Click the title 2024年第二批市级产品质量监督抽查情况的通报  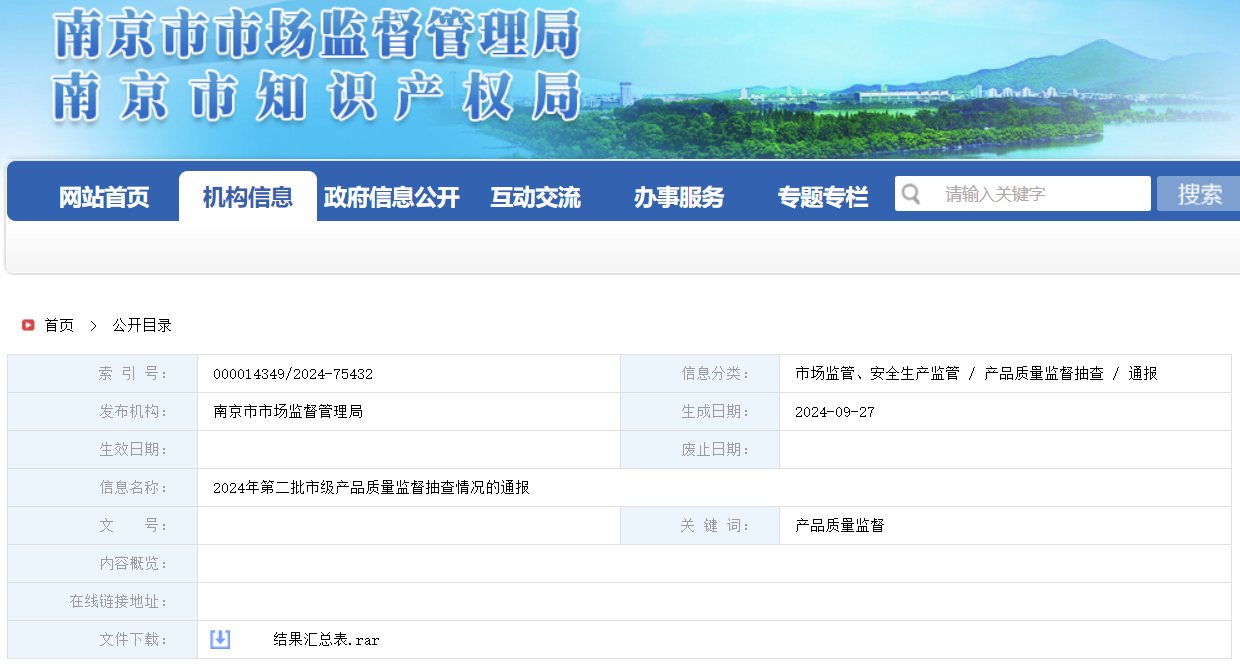pos(371,488)
